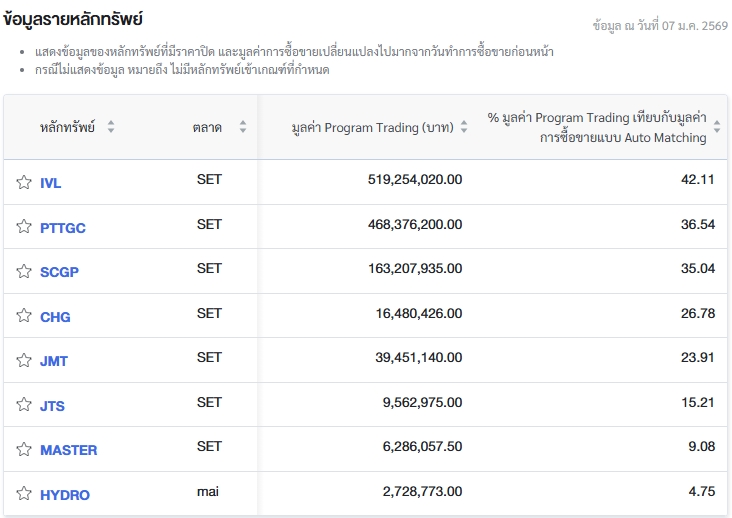
Task: View the JMT stock link
Action: coord(54,361)
